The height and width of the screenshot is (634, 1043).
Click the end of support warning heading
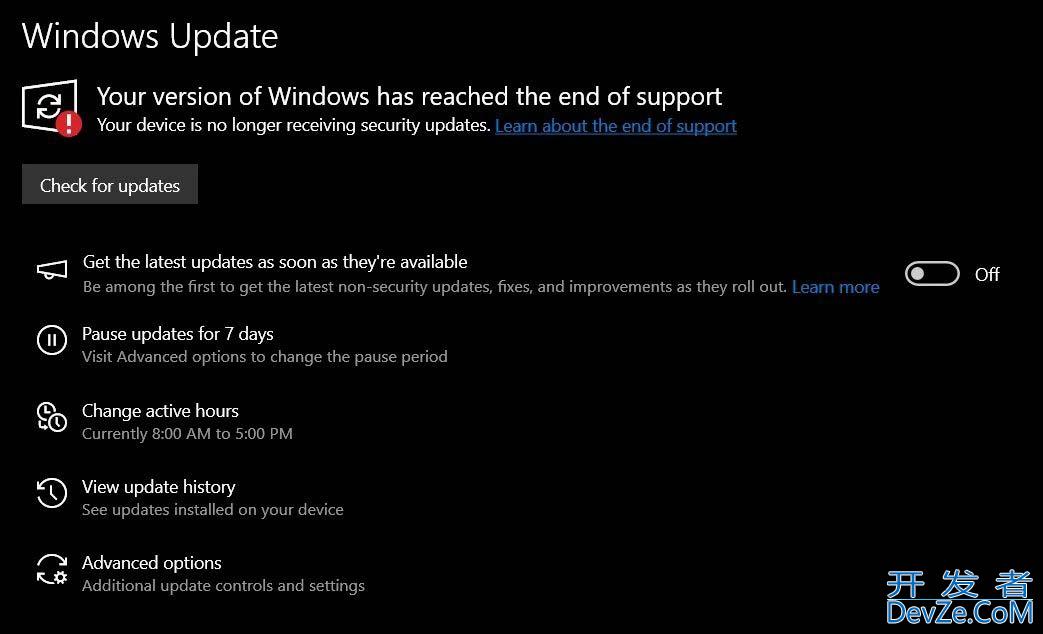(409, 97)
